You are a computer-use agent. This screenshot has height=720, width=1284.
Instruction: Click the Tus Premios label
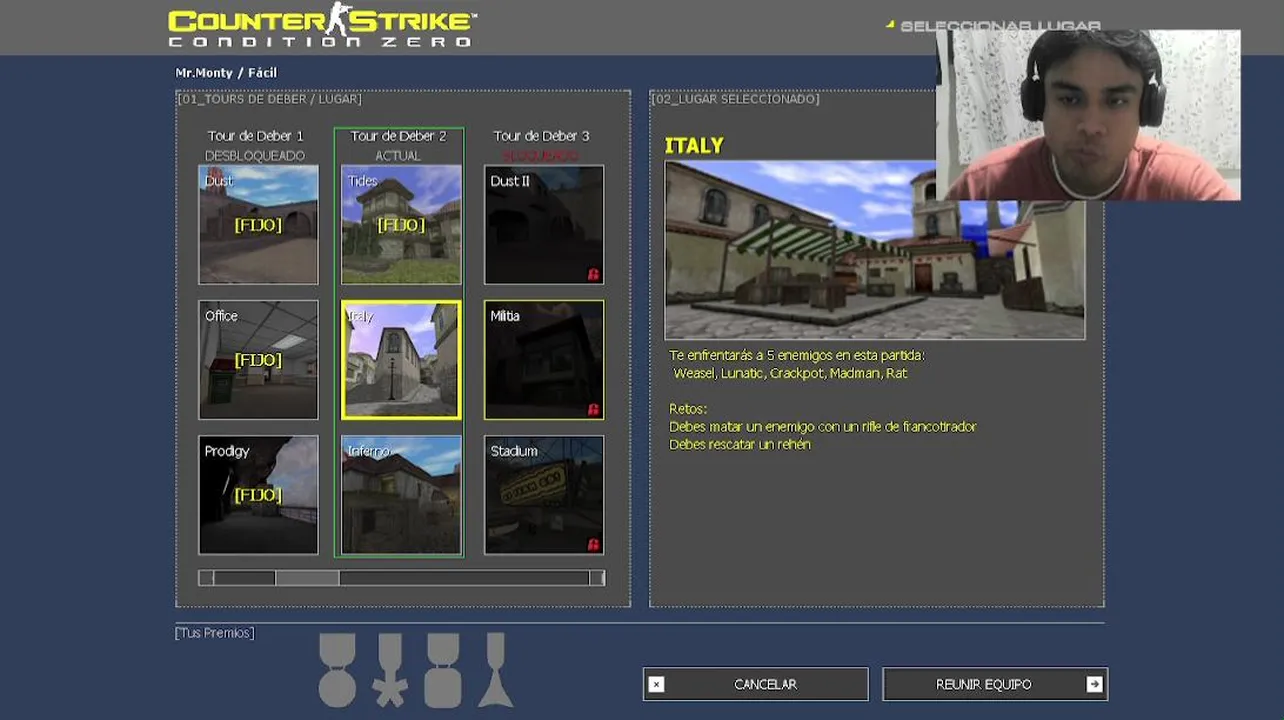pos(215,633)
